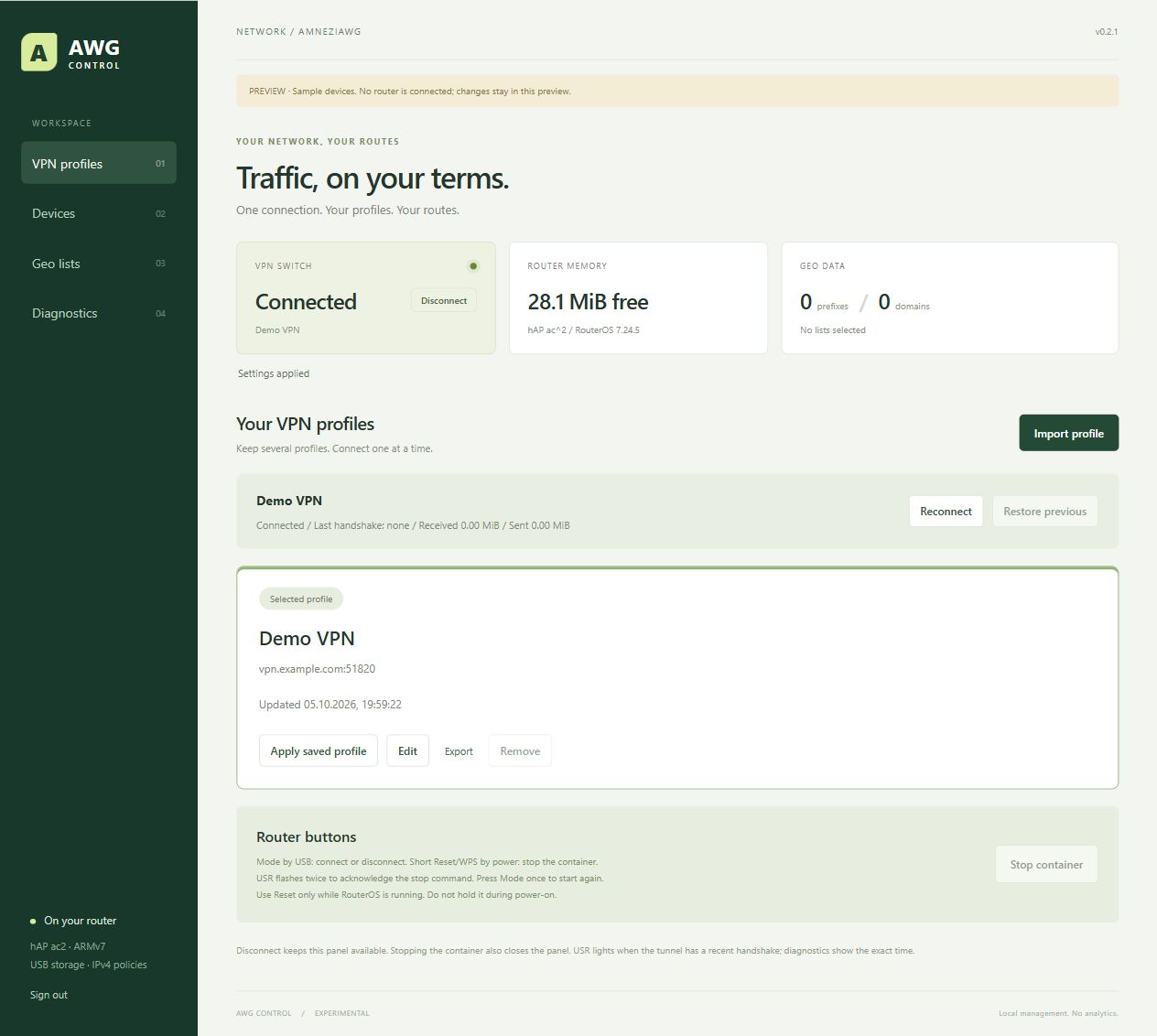The width and height of the screenshot is (1157, 1036).
Task: Click the Router Memory card
Action: (x=638, y=297)
